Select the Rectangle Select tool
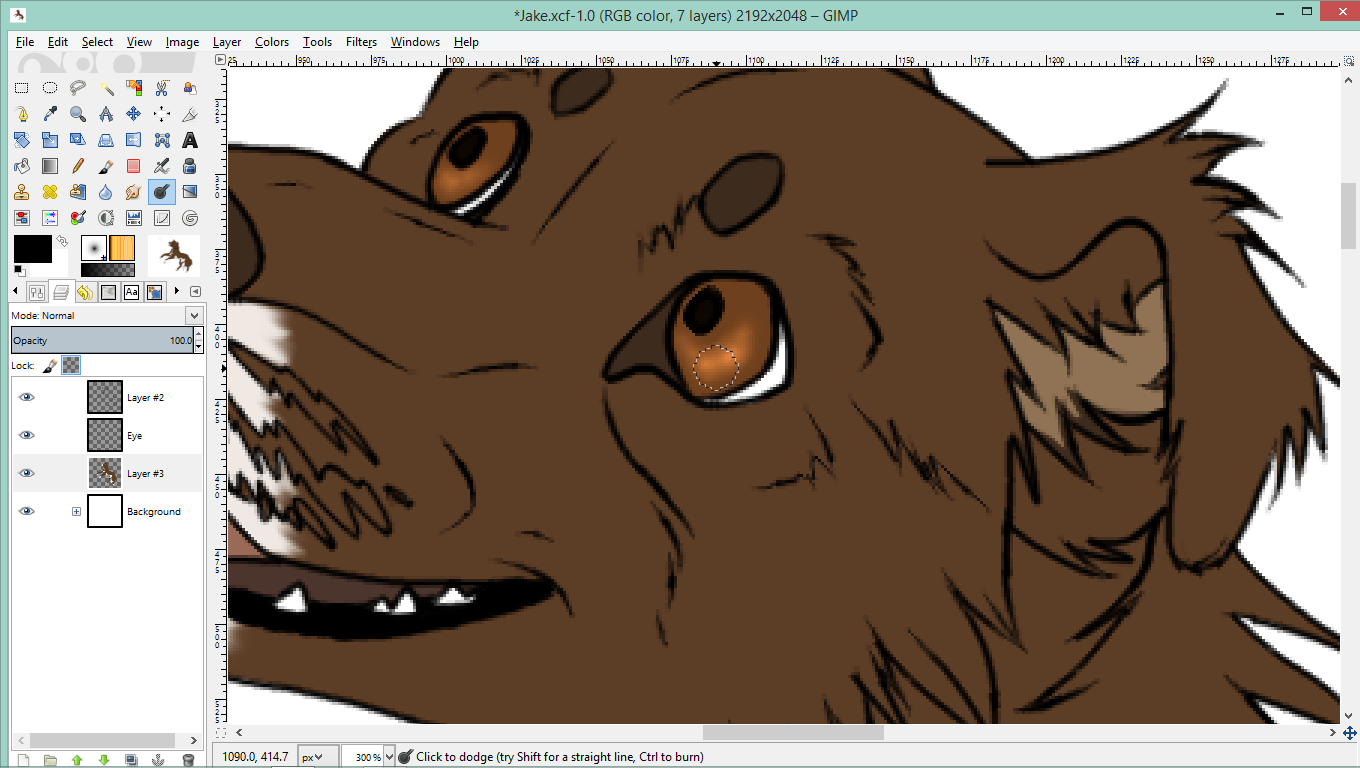This screenshot has height=768, width=1360. 21,87
